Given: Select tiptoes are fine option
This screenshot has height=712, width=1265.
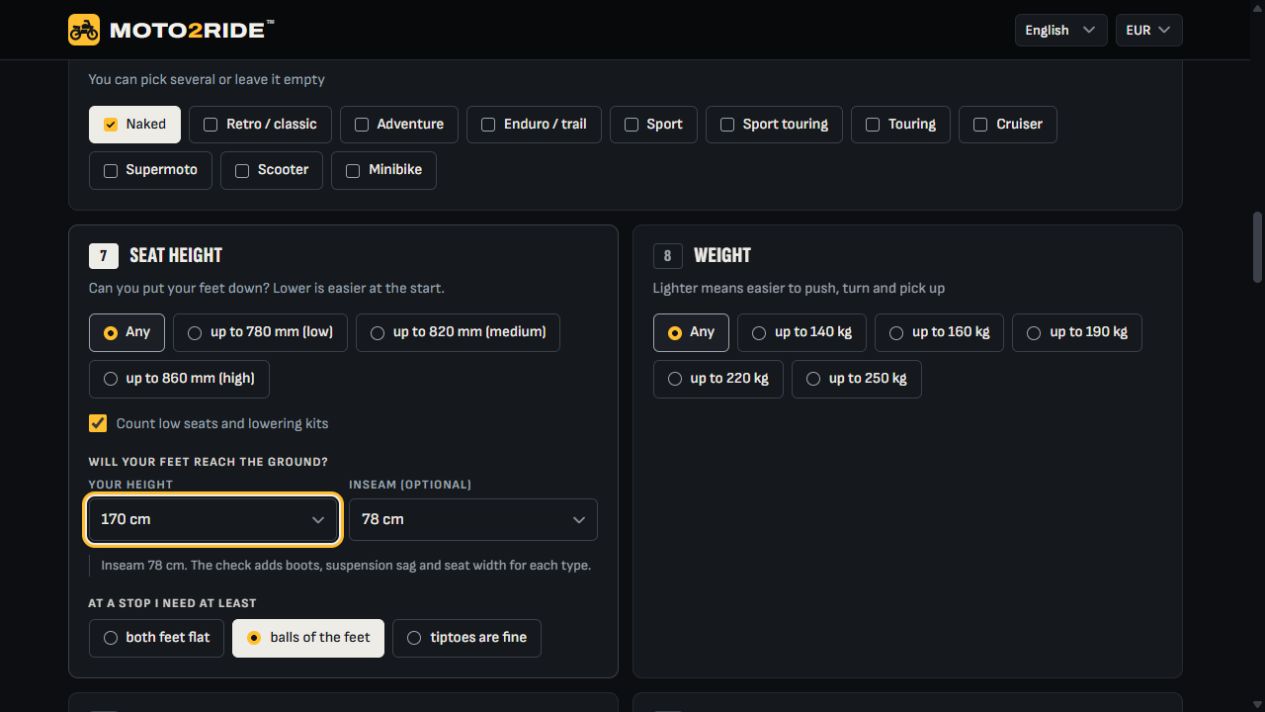Looking at the screenshot, I should [x=467, y=638].
